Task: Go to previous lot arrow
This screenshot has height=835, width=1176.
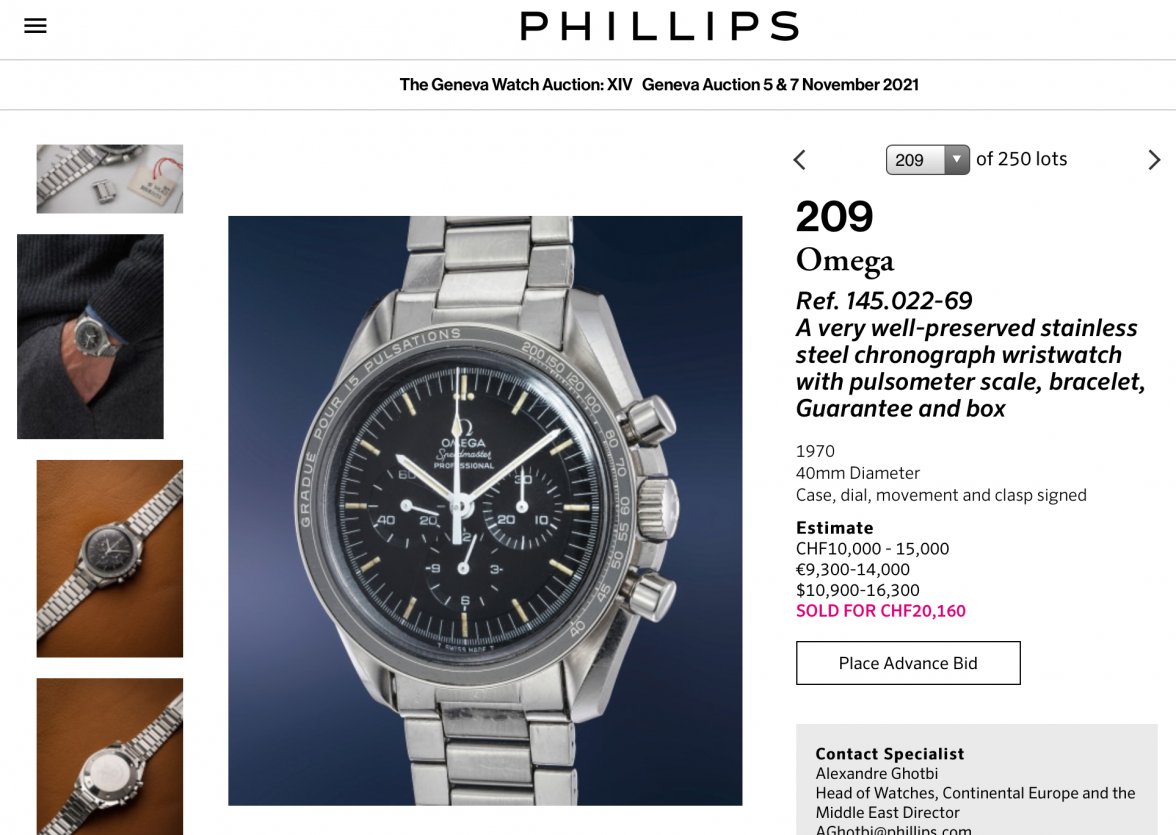Action: pyautogui.click(x=800, y=160)
